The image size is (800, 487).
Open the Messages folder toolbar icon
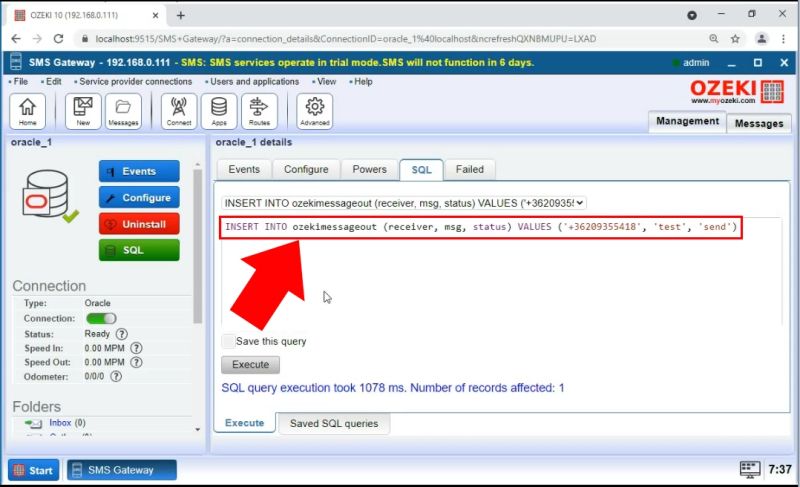point(123,111)
